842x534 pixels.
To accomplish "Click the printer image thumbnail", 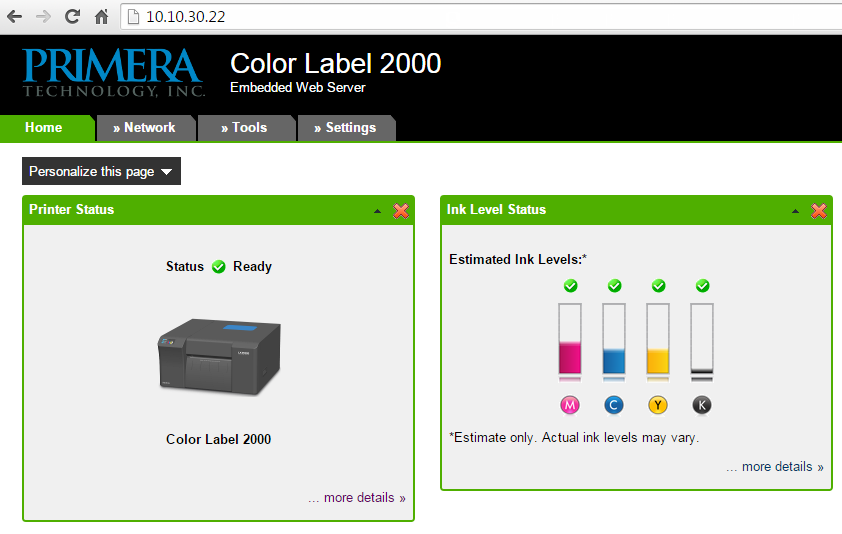I will tap(219, 357).
